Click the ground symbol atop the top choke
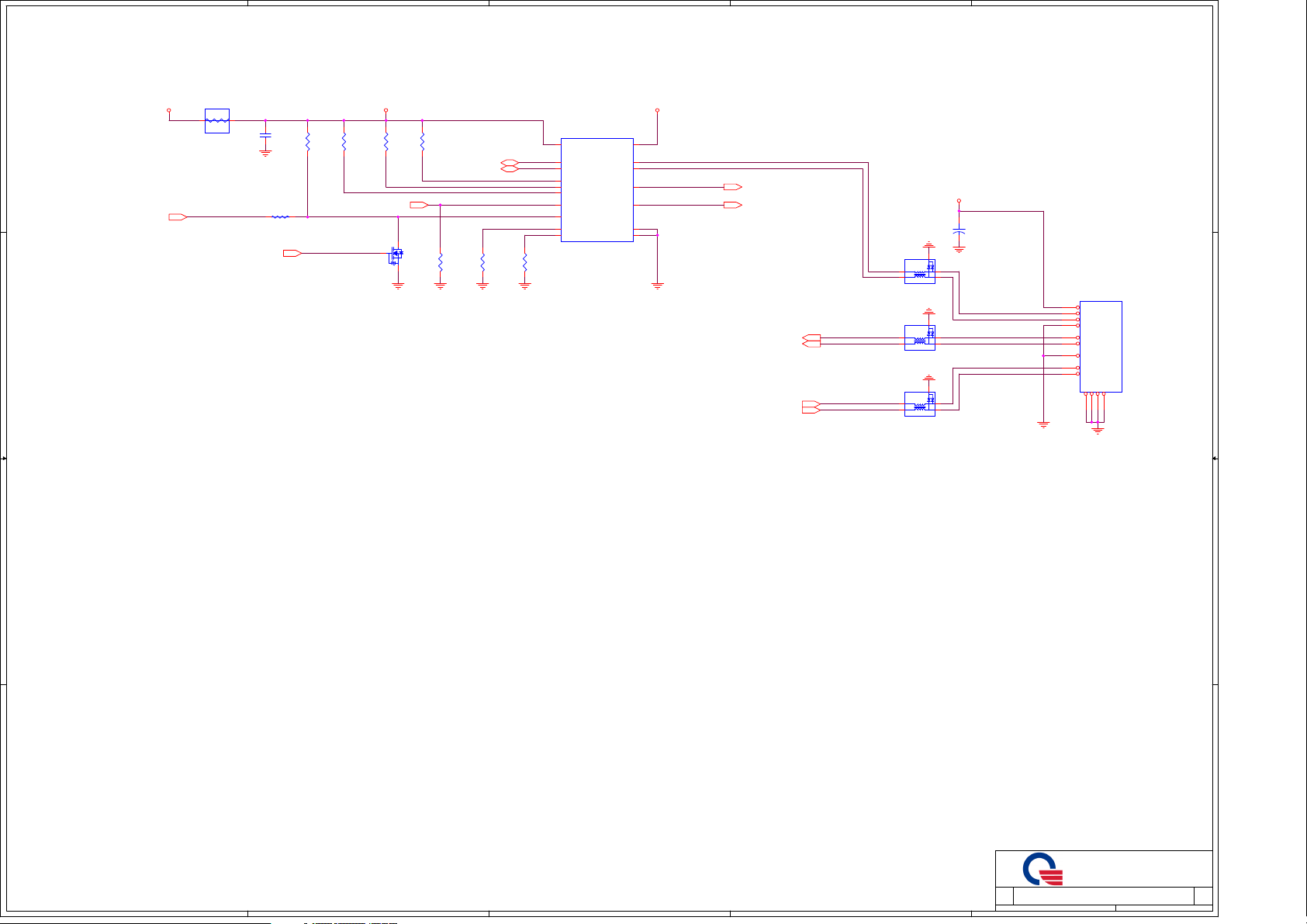1307x924 pixels. pyautogui.click(x=929, y=245)
